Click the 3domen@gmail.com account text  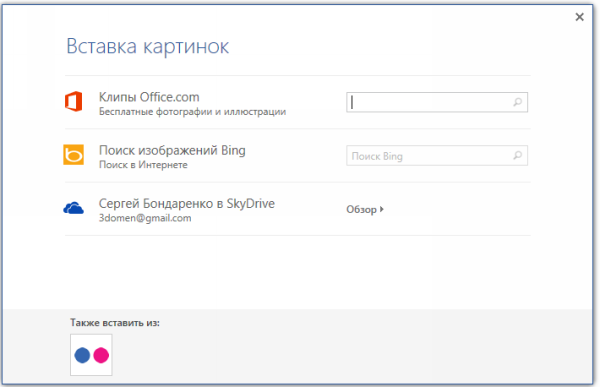145,218
